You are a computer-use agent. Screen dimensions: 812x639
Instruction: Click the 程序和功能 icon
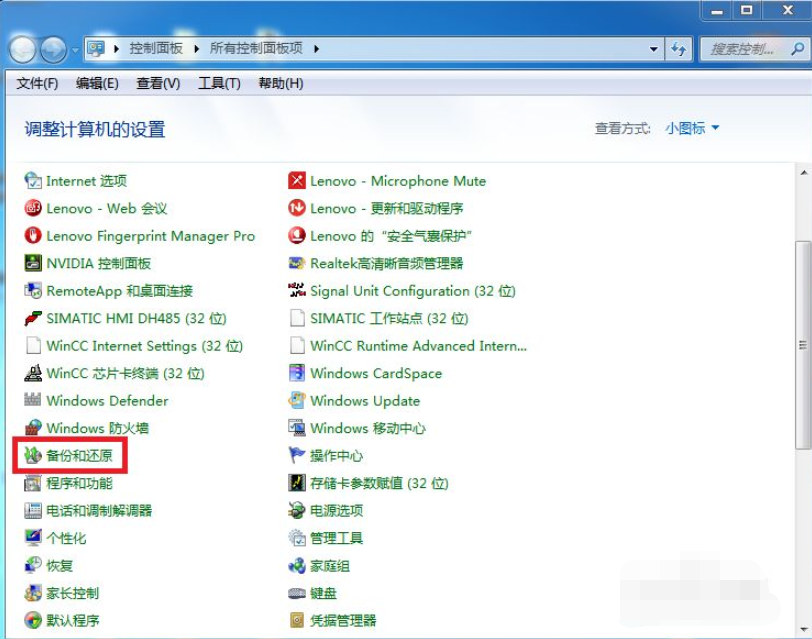point(33,483)
